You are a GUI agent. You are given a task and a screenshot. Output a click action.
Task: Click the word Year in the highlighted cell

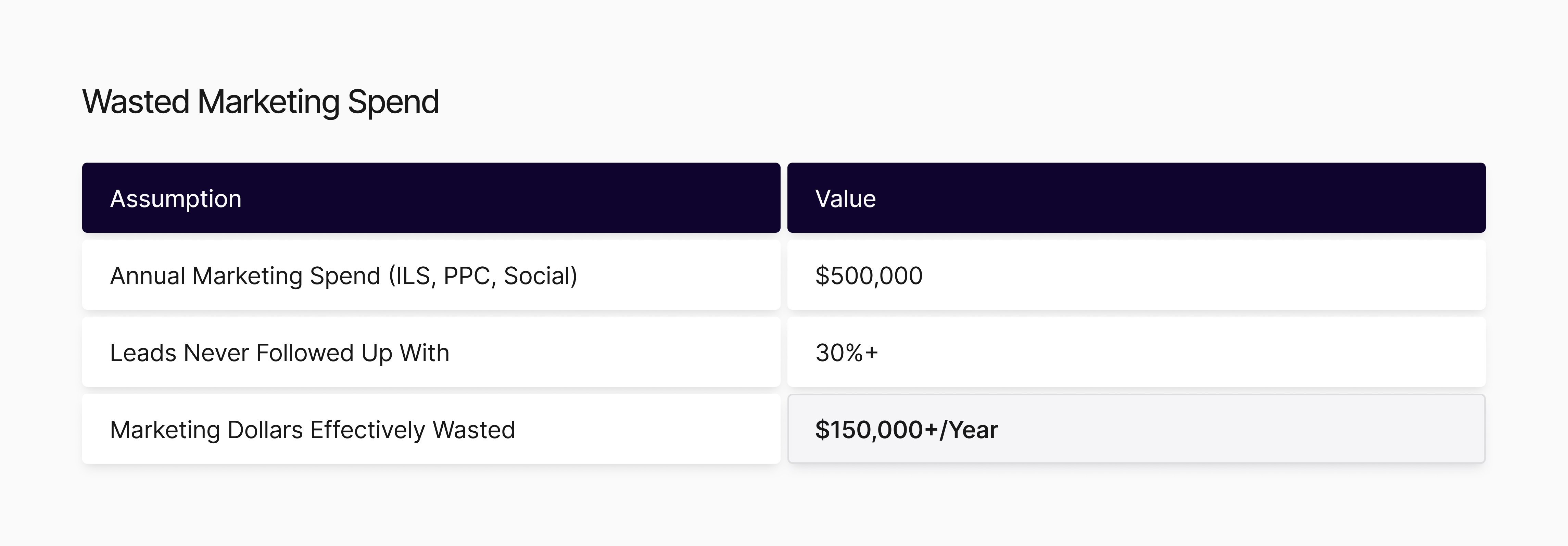point(973,430)
